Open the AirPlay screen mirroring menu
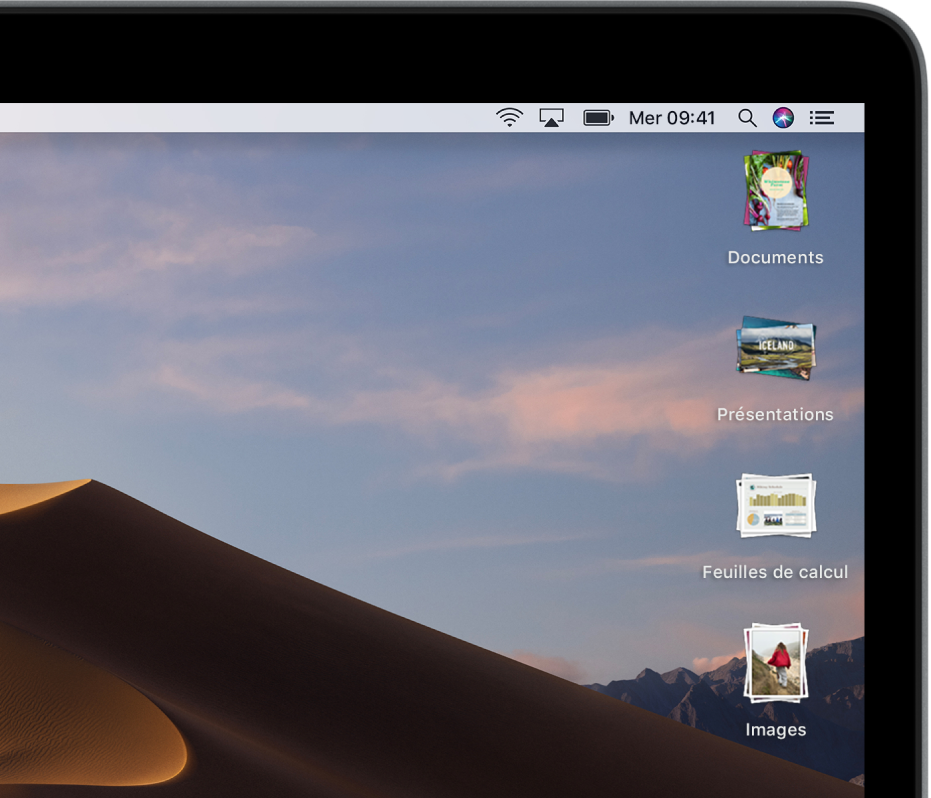The width and height of the screenshot is (931, 798). coord(552,117)
